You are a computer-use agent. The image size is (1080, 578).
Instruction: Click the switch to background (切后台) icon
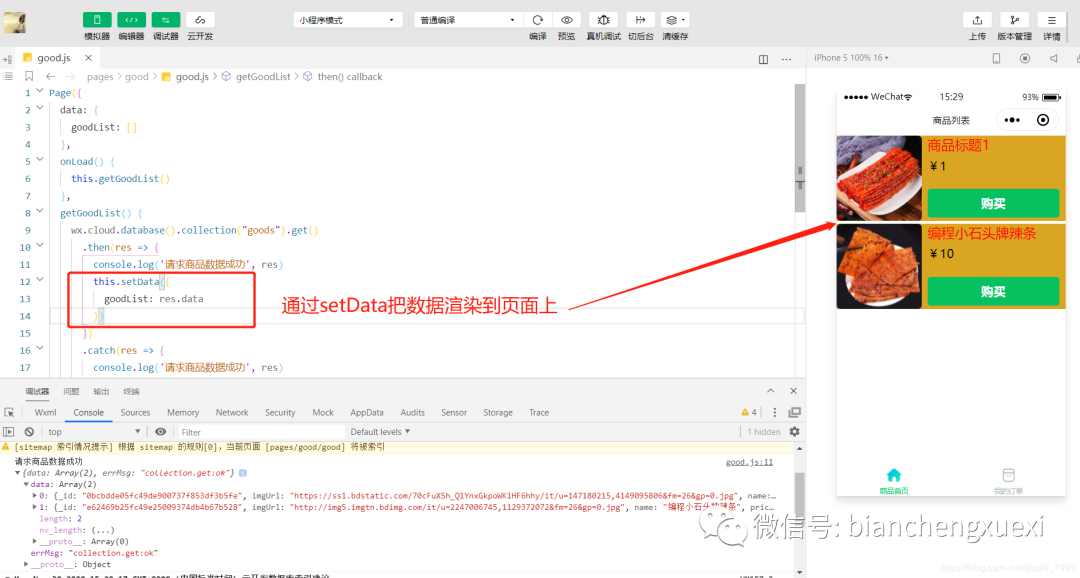pyautogui.click(x=641, y=20)
